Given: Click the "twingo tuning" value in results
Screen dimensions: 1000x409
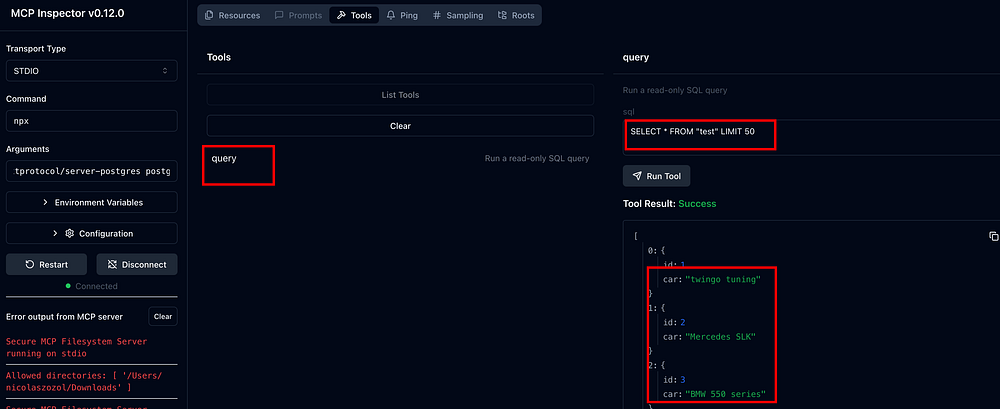Looking at the screenshot, I should click(x=723, y=279).
